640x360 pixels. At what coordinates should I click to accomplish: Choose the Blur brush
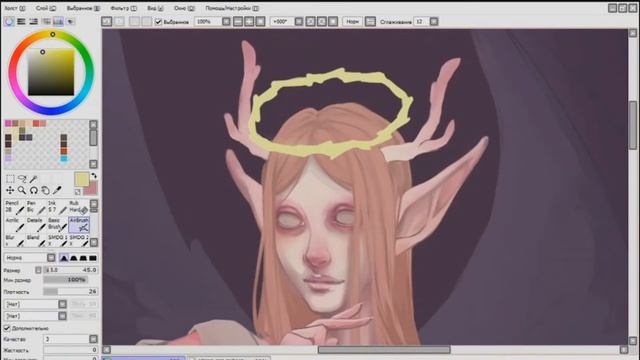coord(15,241)
